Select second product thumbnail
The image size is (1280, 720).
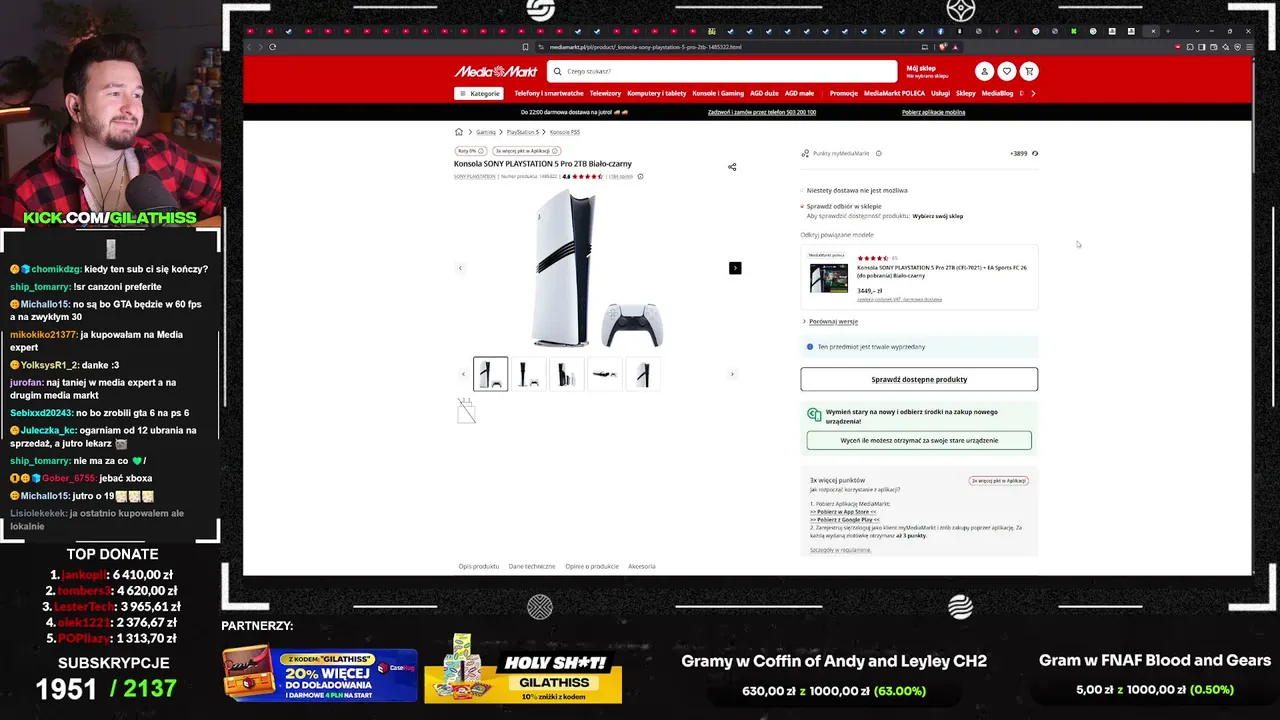[528, 374]
